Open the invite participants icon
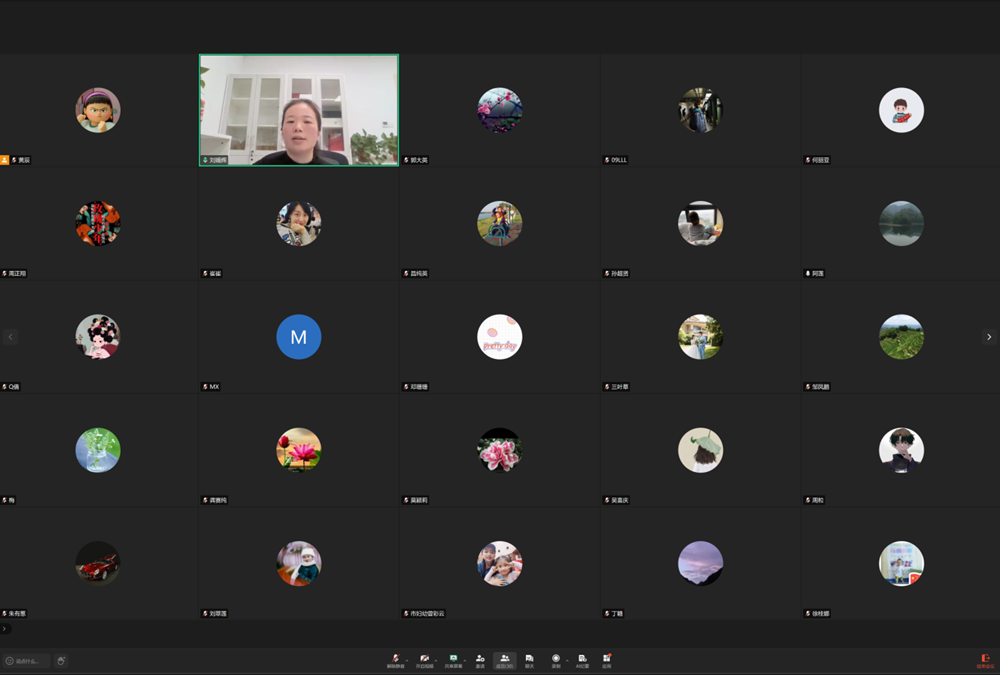Screen dimensions: 1000x675 coord(480,659)
